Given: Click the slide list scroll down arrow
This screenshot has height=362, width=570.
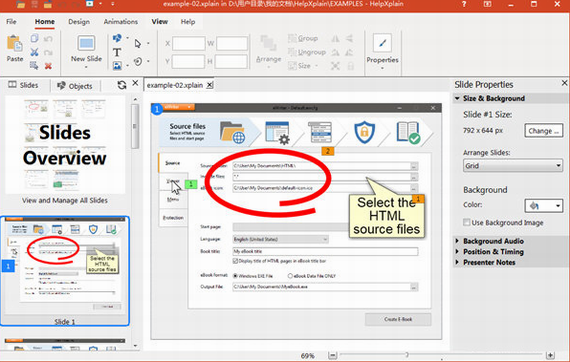Looking at the screenshot, I should [135, 346].
